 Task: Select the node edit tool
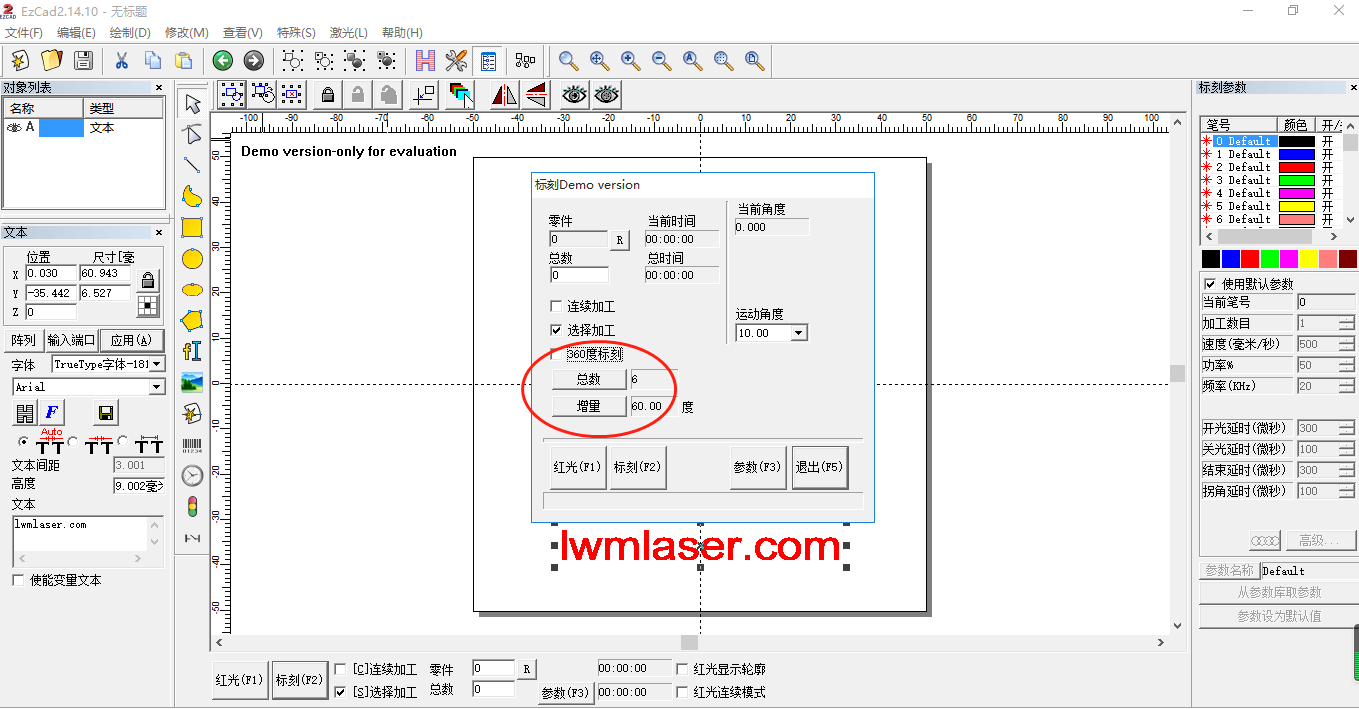(192, 134)
